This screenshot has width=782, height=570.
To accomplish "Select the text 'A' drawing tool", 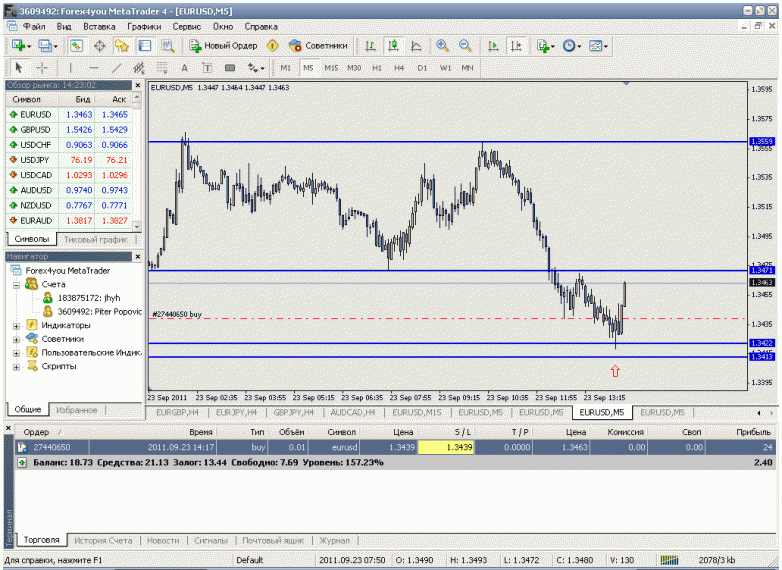I will [x=184, y=68].
